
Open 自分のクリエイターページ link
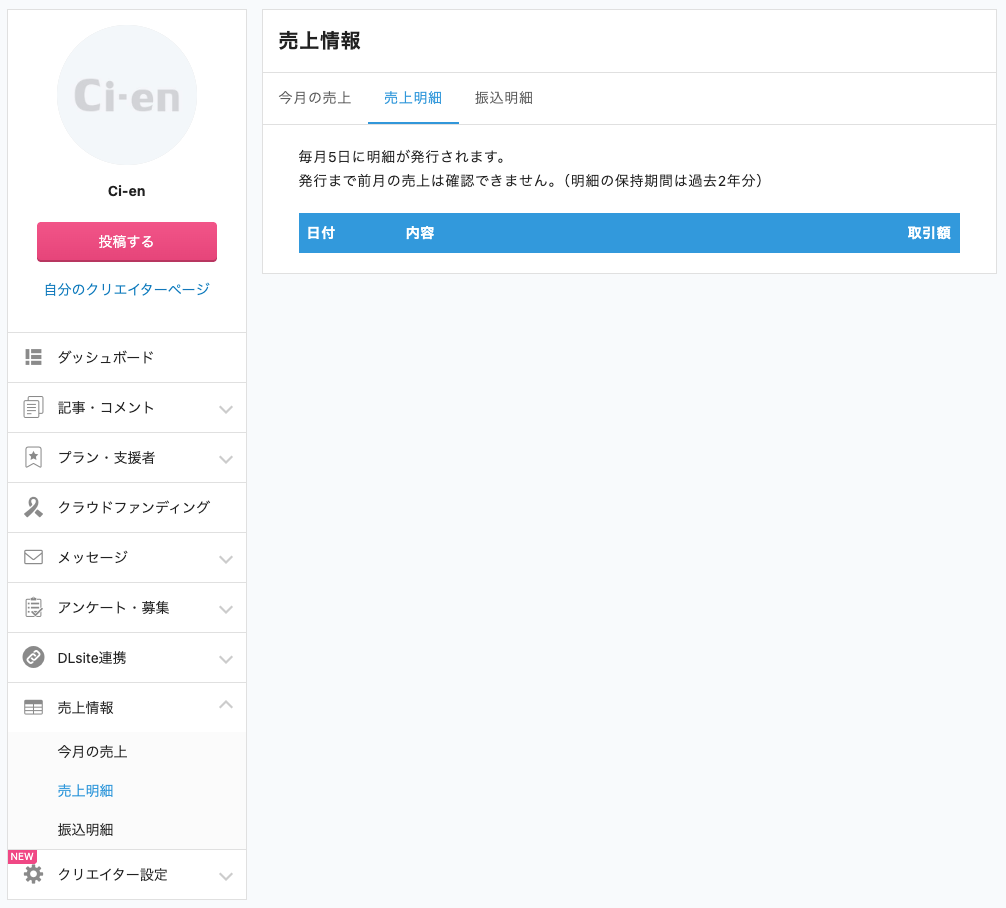point(126,289)
